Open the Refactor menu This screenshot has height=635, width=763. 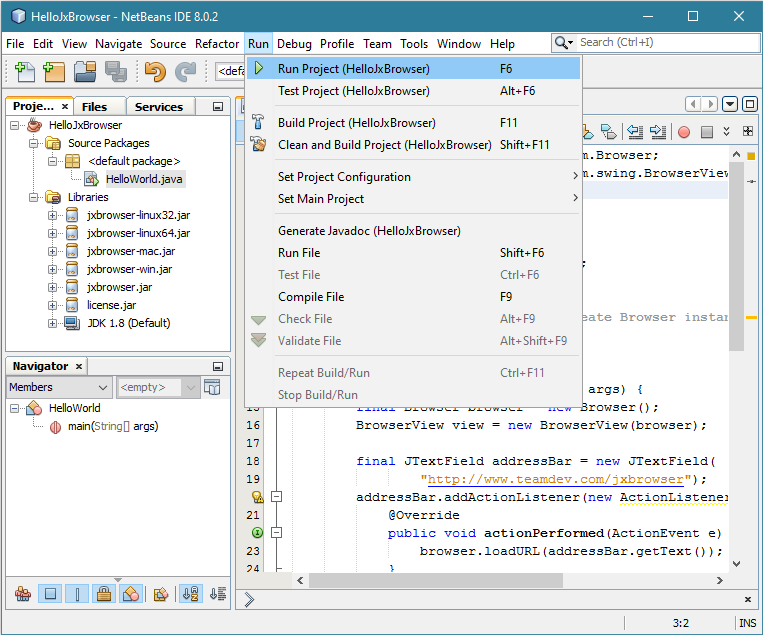tap(217, 44)
